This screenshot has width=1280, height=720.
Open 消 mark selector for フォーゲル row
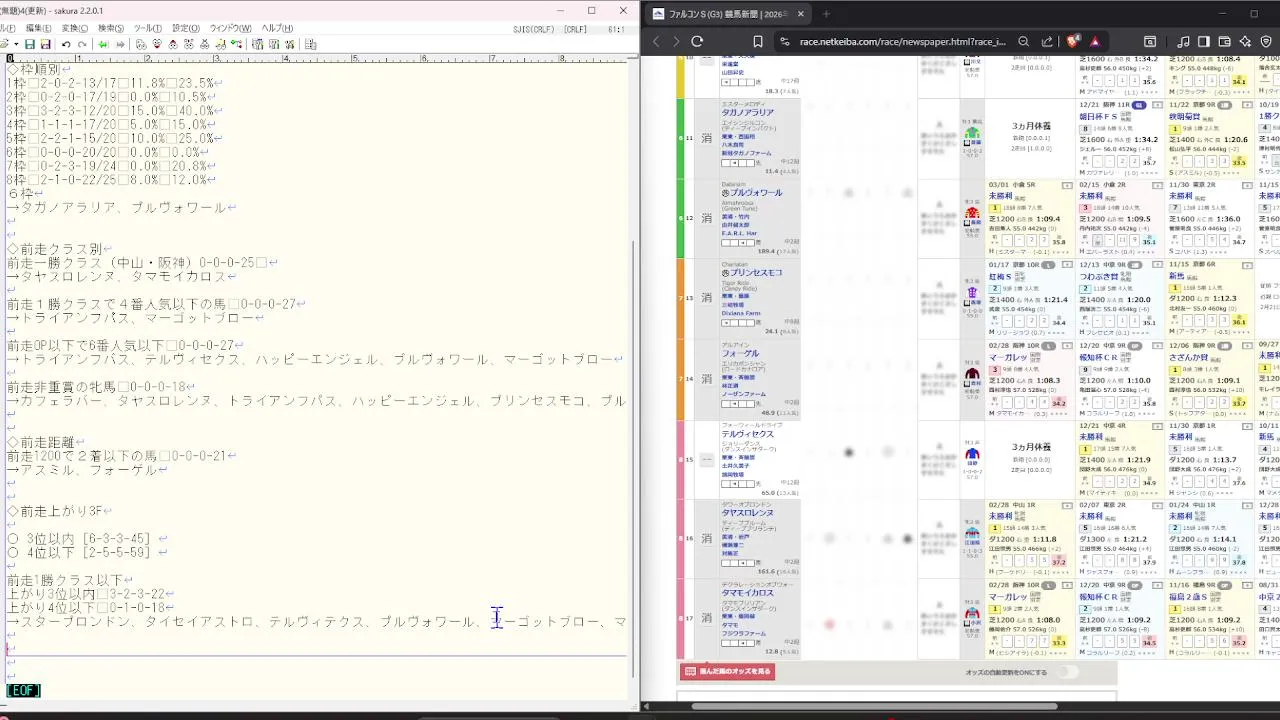(x=706, y=379)
